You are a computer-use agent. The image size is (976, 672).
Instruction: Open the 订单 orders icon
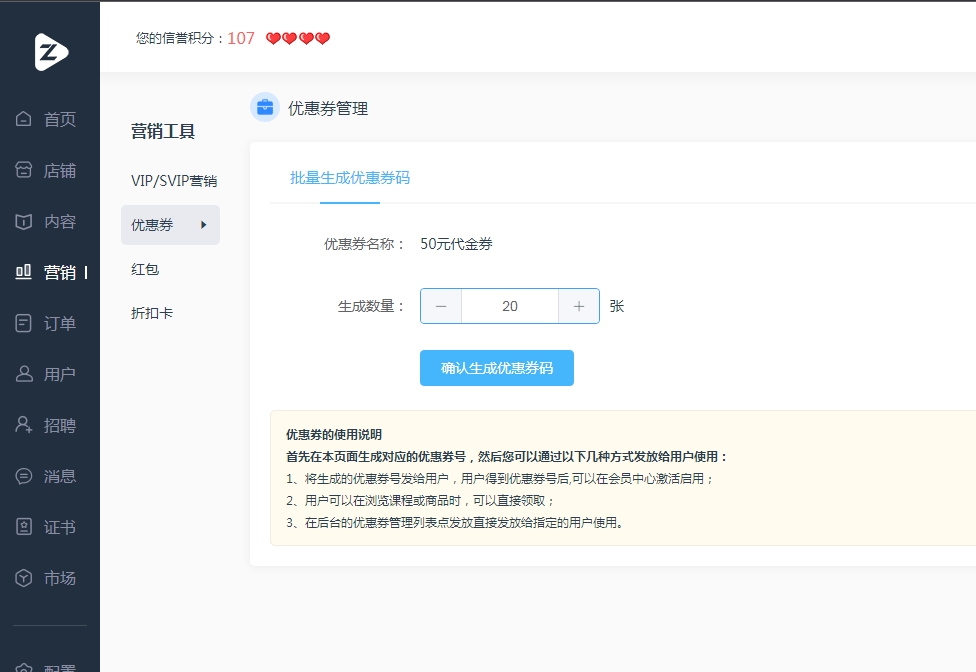click(x=24, y=323)
